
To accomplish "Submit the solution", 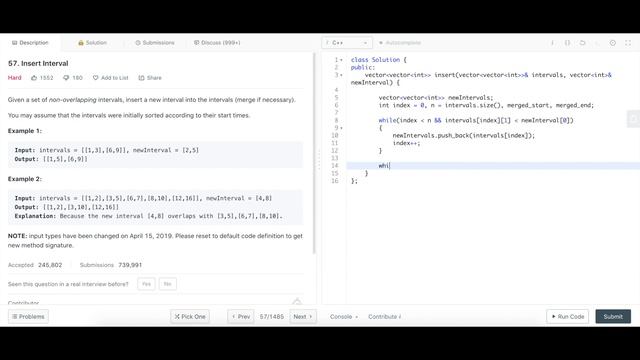I will (613, 316).
